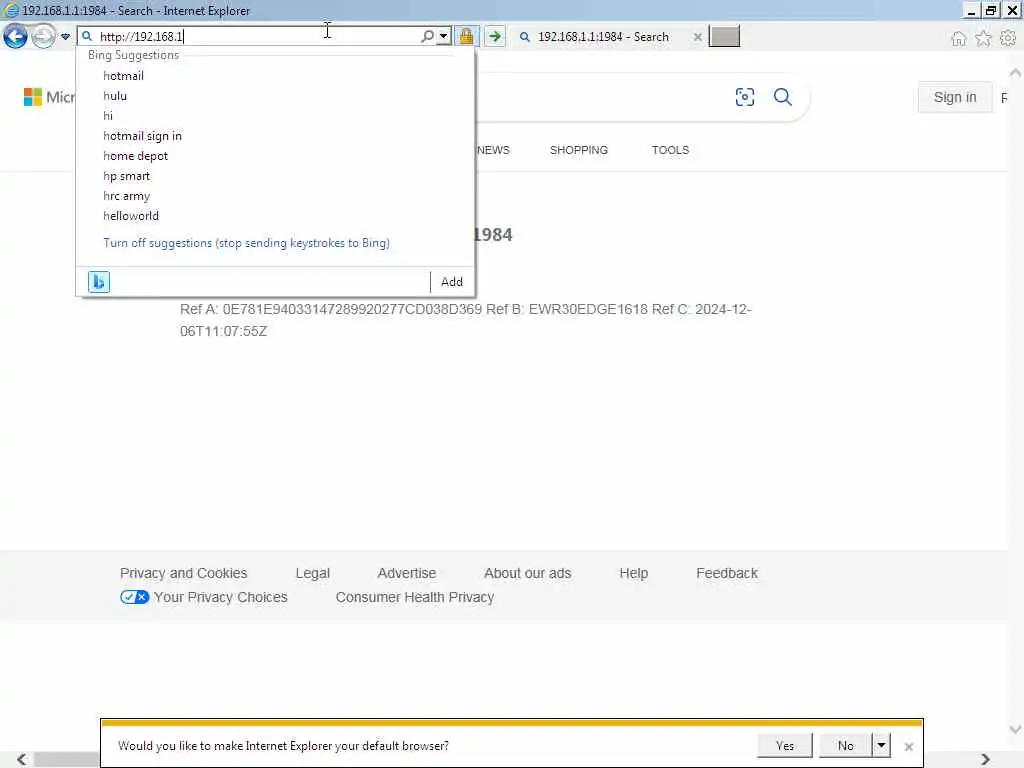This screenshot has width=1024, height=768.
Task: Click the Ref A reference text line
Action: point(466,320)
